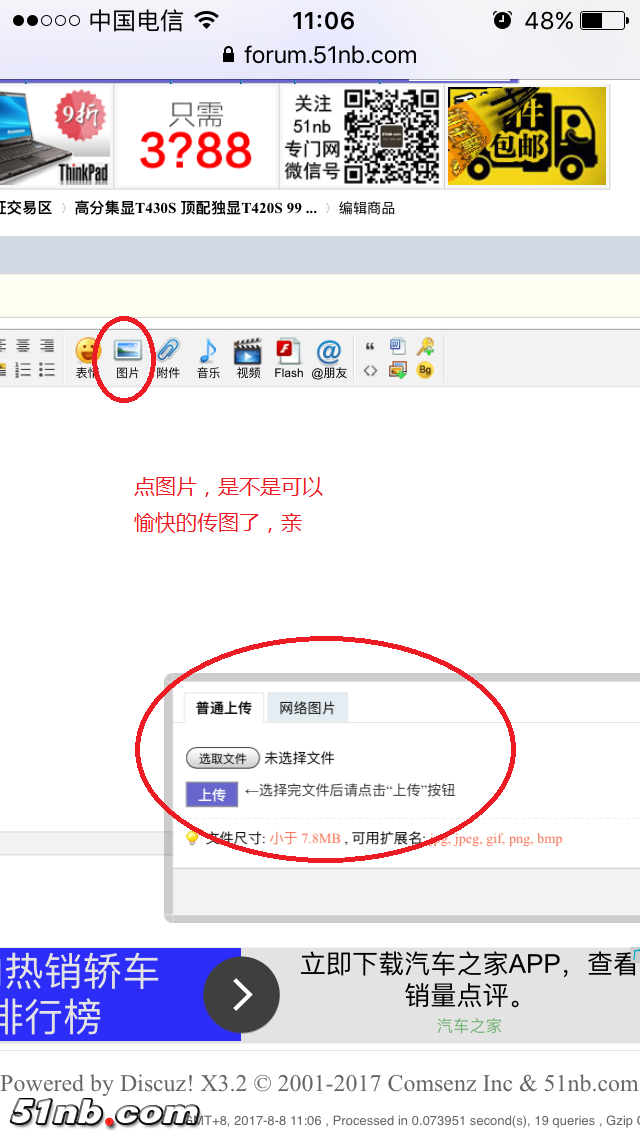Screen dimensions: 640x1136
Task: Open the 高分集显T430S breadcrumb link
Action: 195,208
